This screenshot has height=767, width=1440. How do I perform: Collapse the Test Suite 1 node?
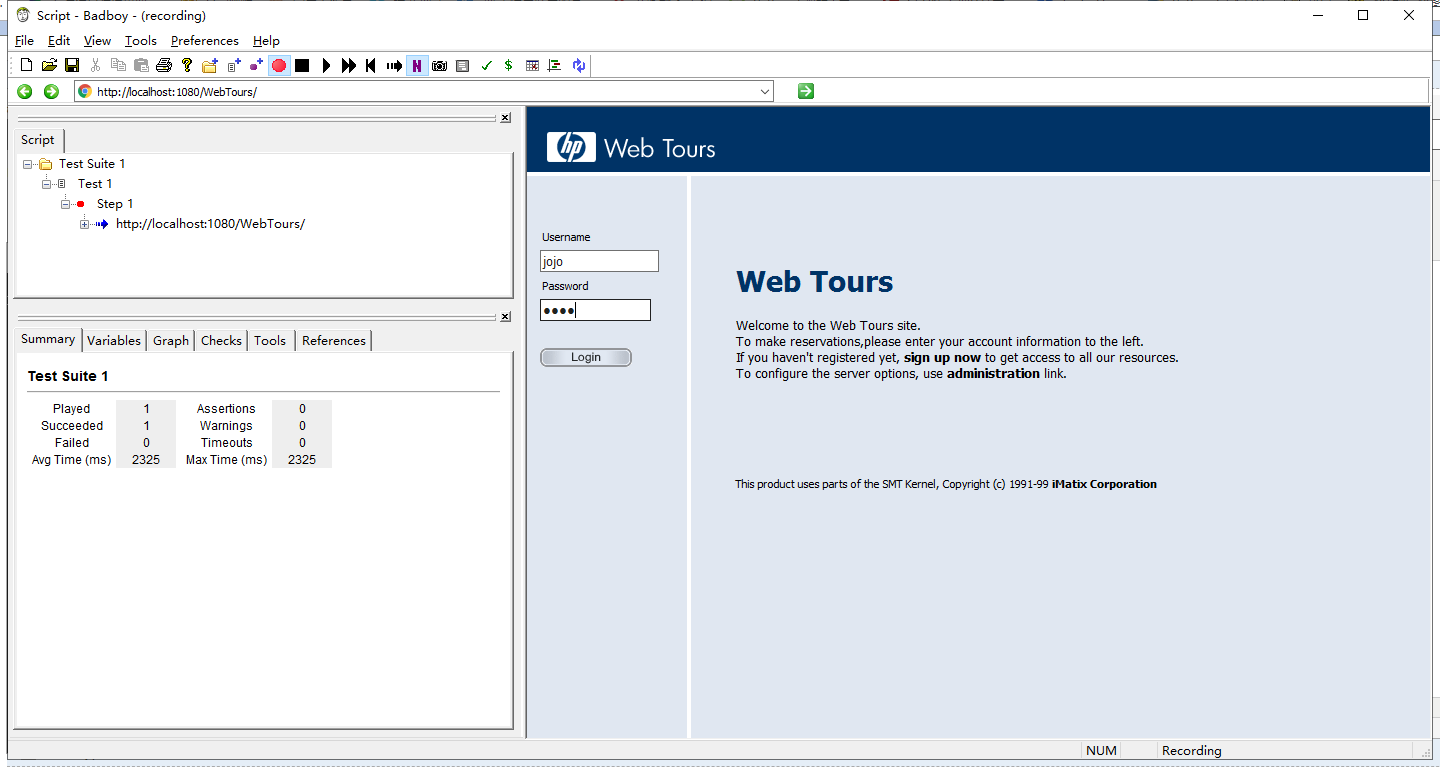pyautogui.click(x=28, y=164)
